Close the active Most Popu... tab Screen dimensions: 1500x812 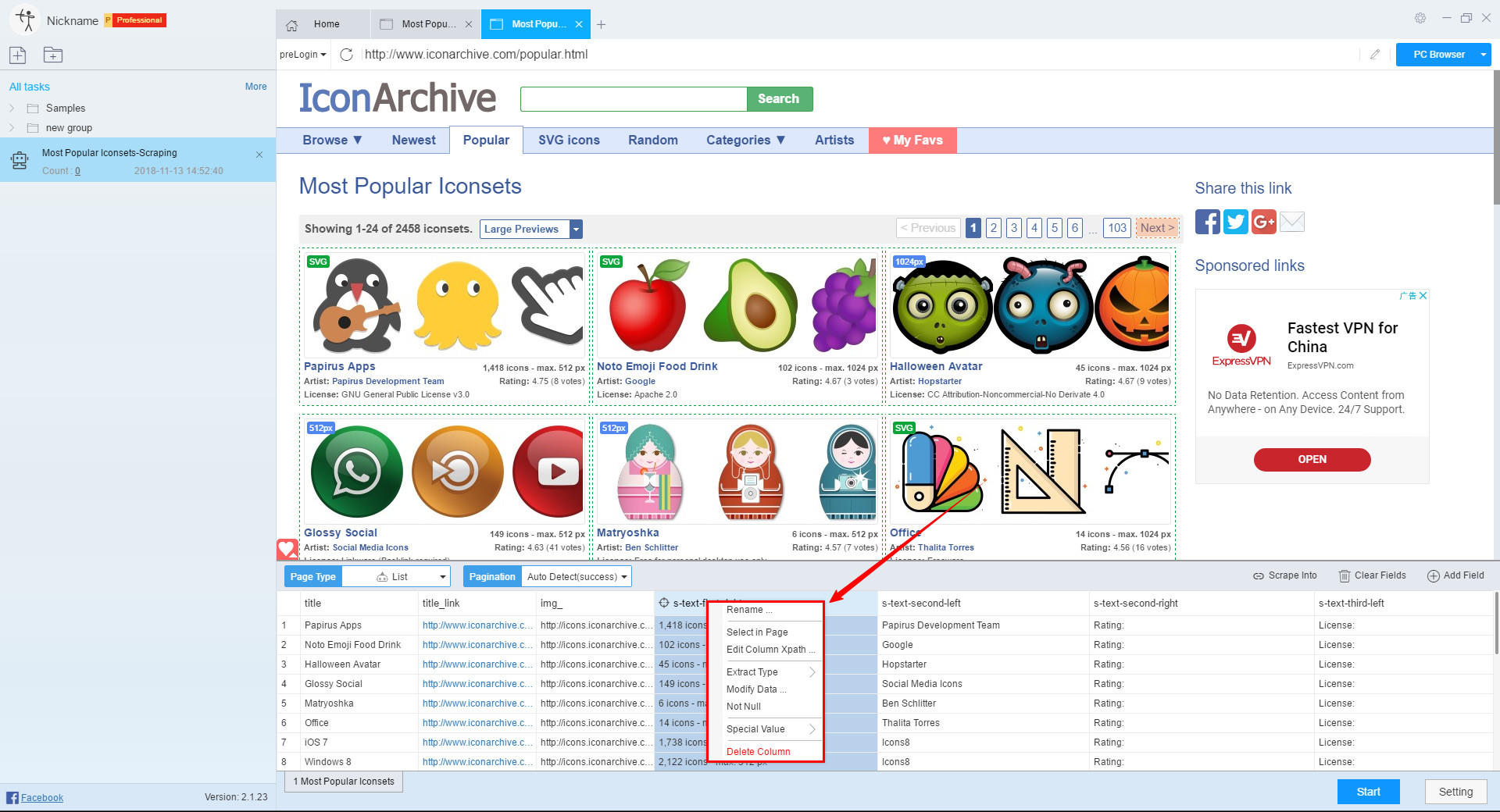(579, 24)
